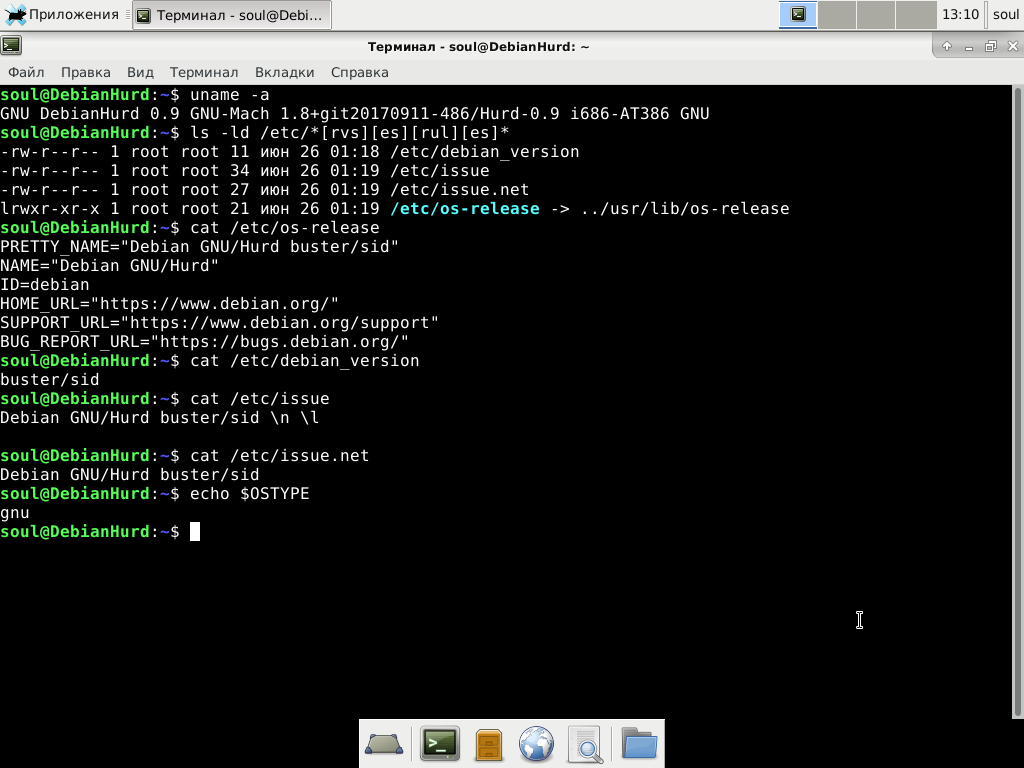Click the 'uname -a' command prompt line

point(135,95)
